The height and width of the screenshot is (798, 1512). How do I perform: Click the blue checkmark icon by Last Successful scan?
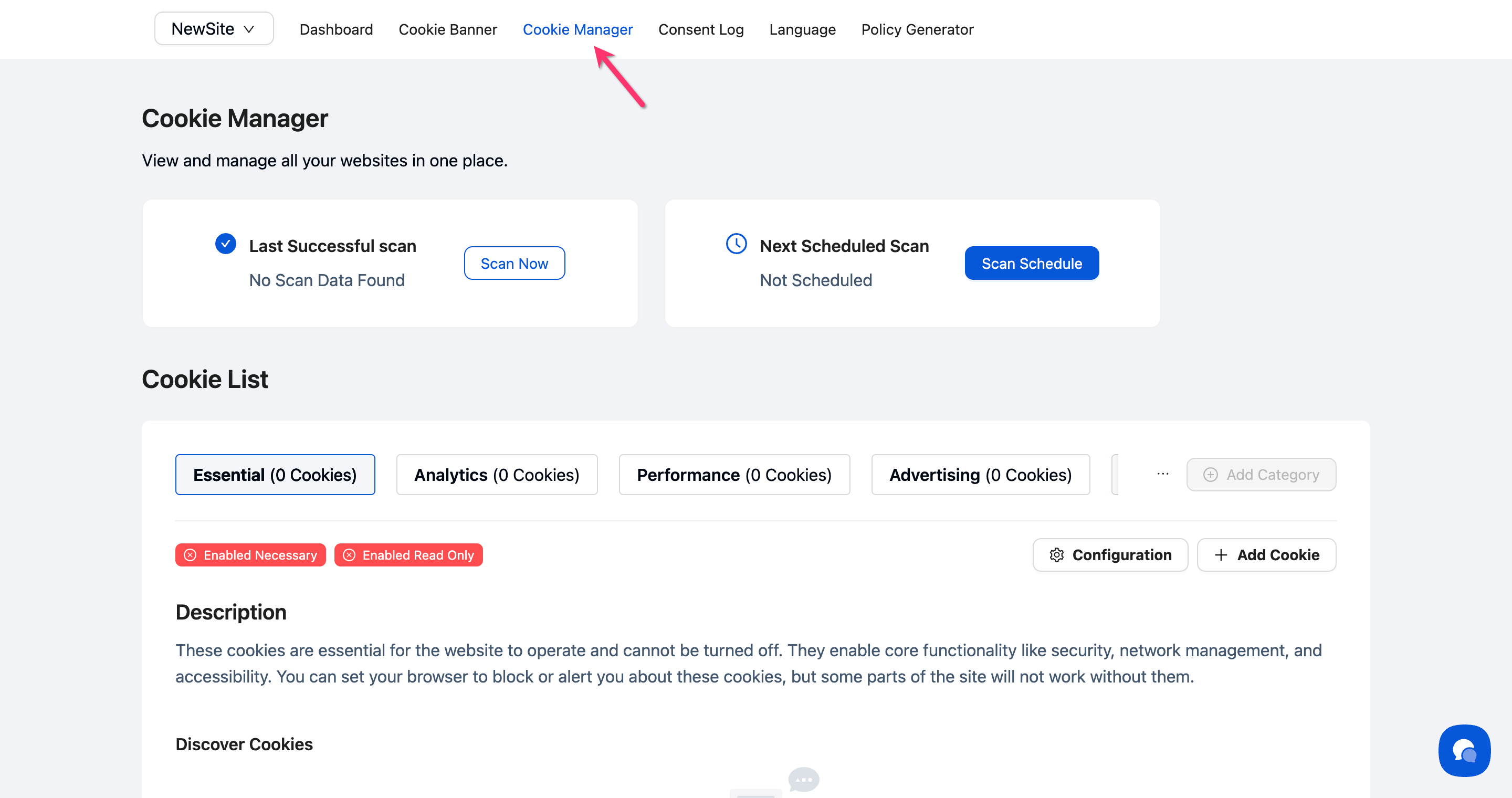pyautogui.click(x=225, y=244)
